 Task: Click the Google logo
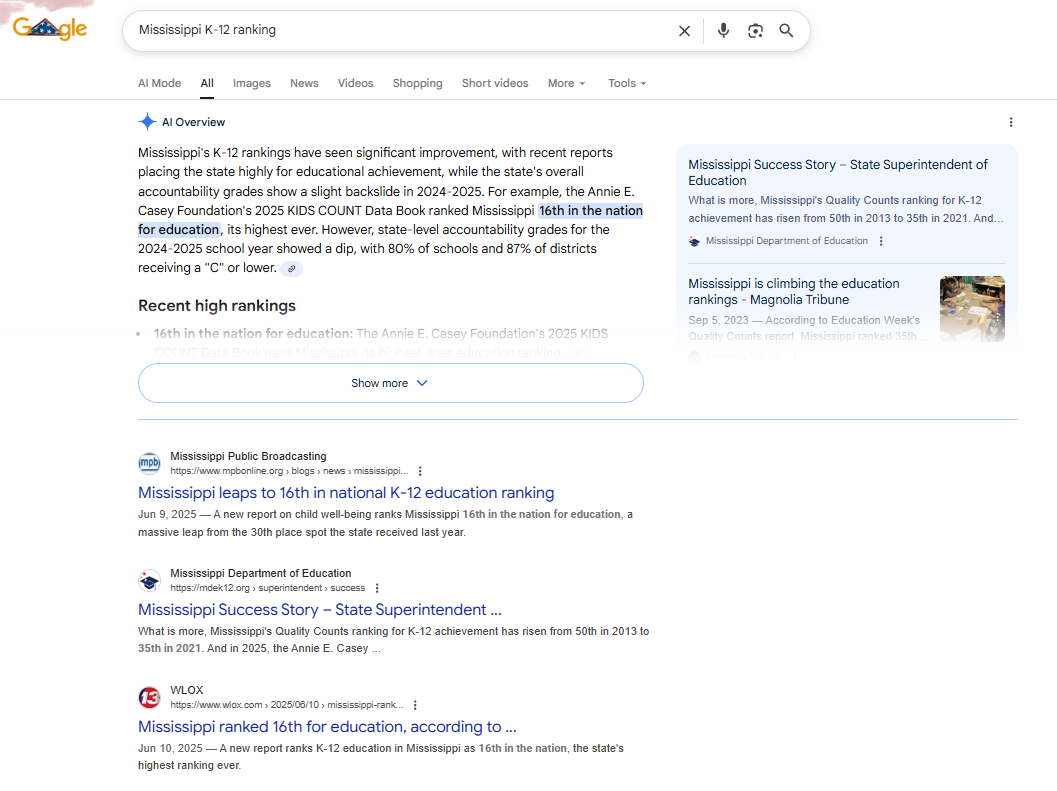50,28
